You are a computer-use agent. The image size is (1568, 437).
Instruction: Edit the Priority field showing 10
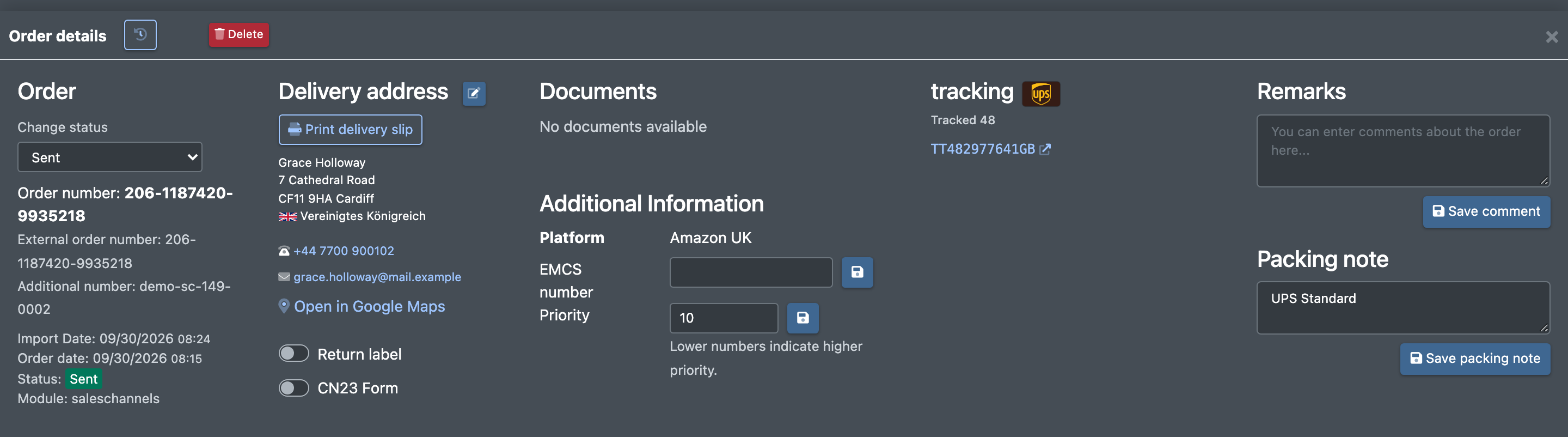723,318
